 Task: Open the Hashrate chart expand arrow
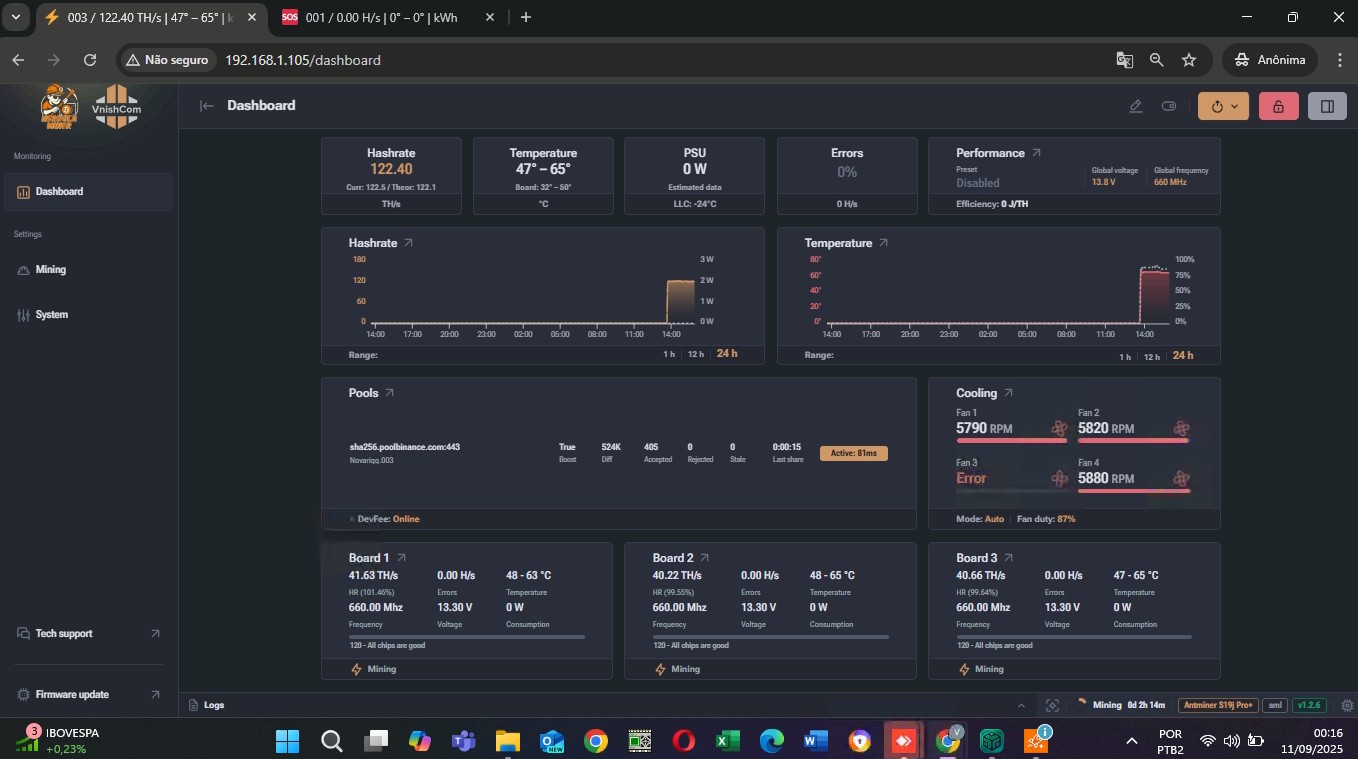[408, 243]
